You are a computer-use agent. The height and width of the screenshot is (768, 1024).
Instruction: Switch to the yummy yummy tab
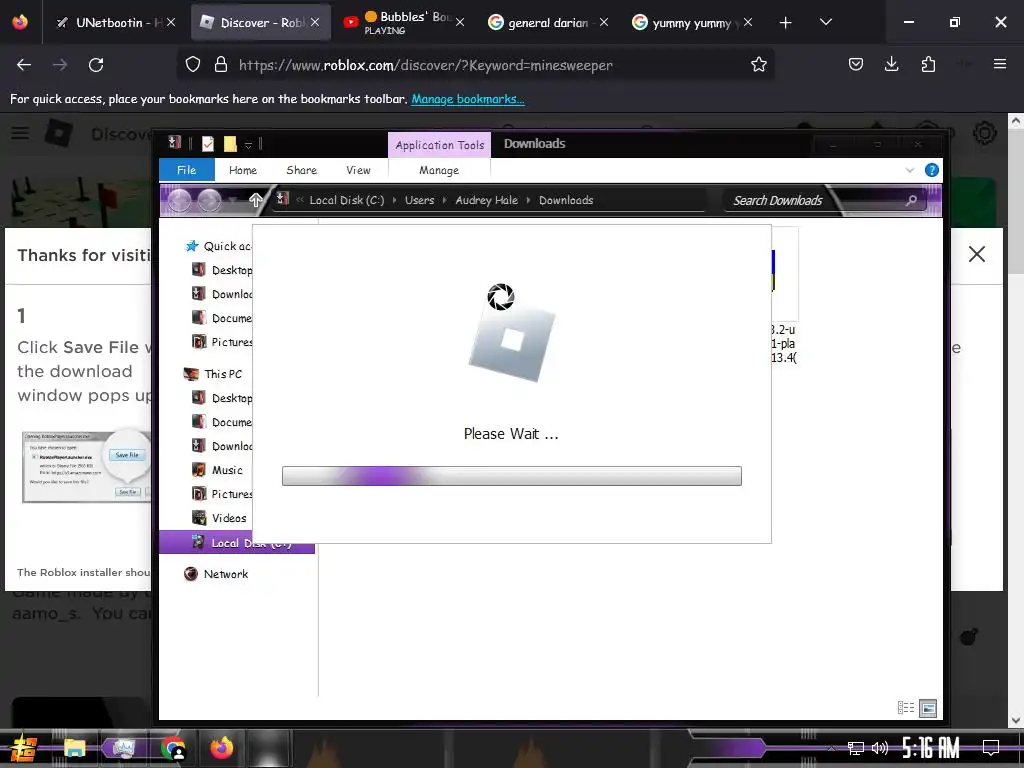(x=692, y=23)
